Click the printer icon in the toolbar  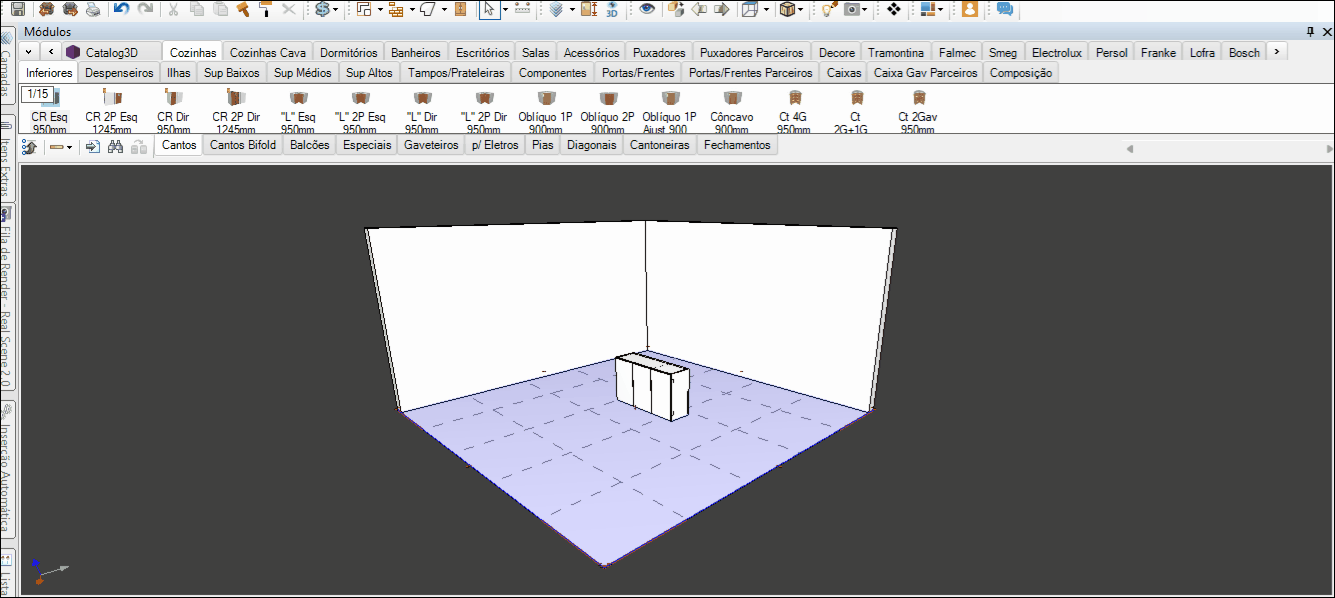(x=93, y=9)
